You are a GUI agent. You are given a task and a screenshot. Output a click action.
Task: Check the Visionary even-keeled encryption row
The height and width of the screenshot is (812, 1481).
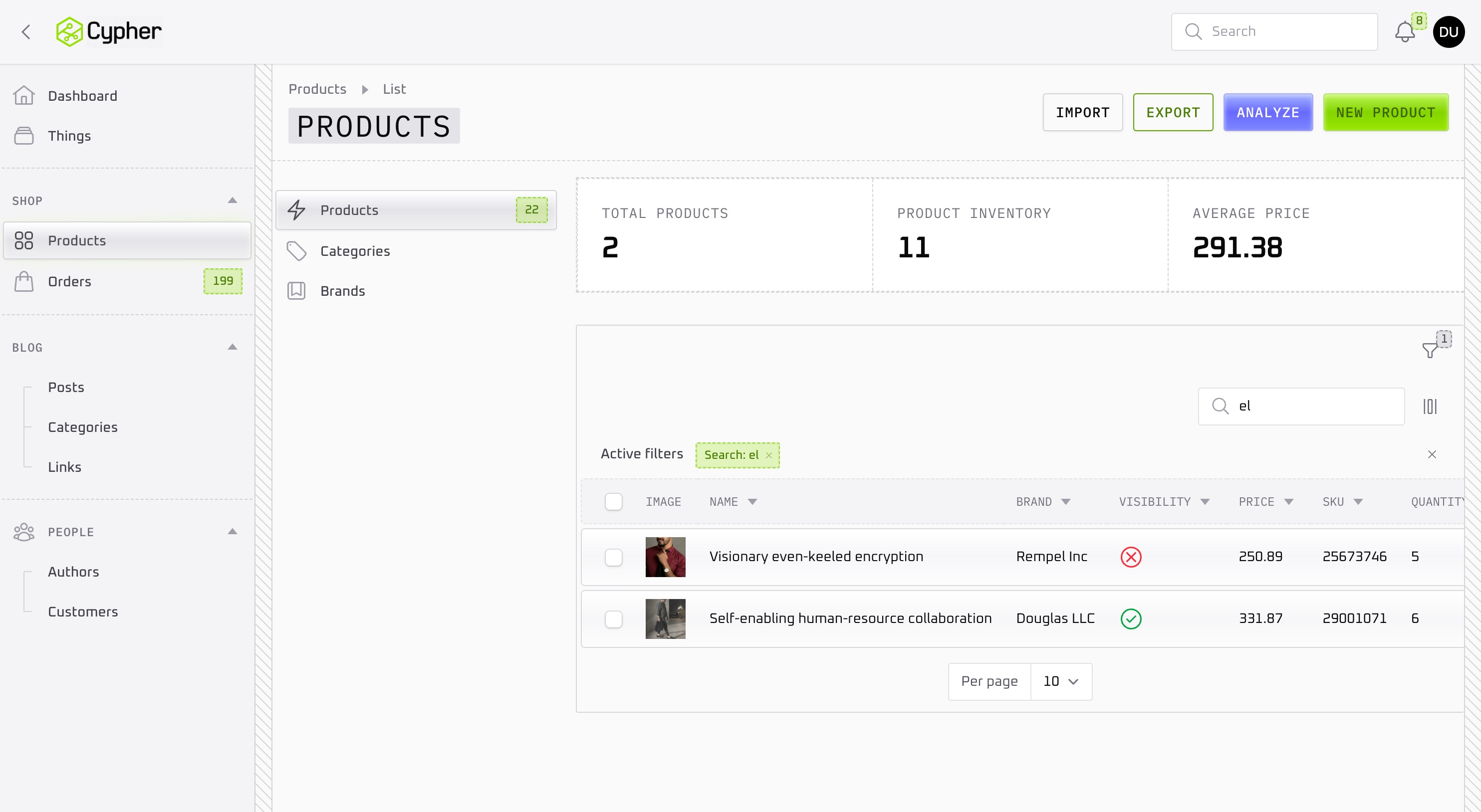(613, 557)
